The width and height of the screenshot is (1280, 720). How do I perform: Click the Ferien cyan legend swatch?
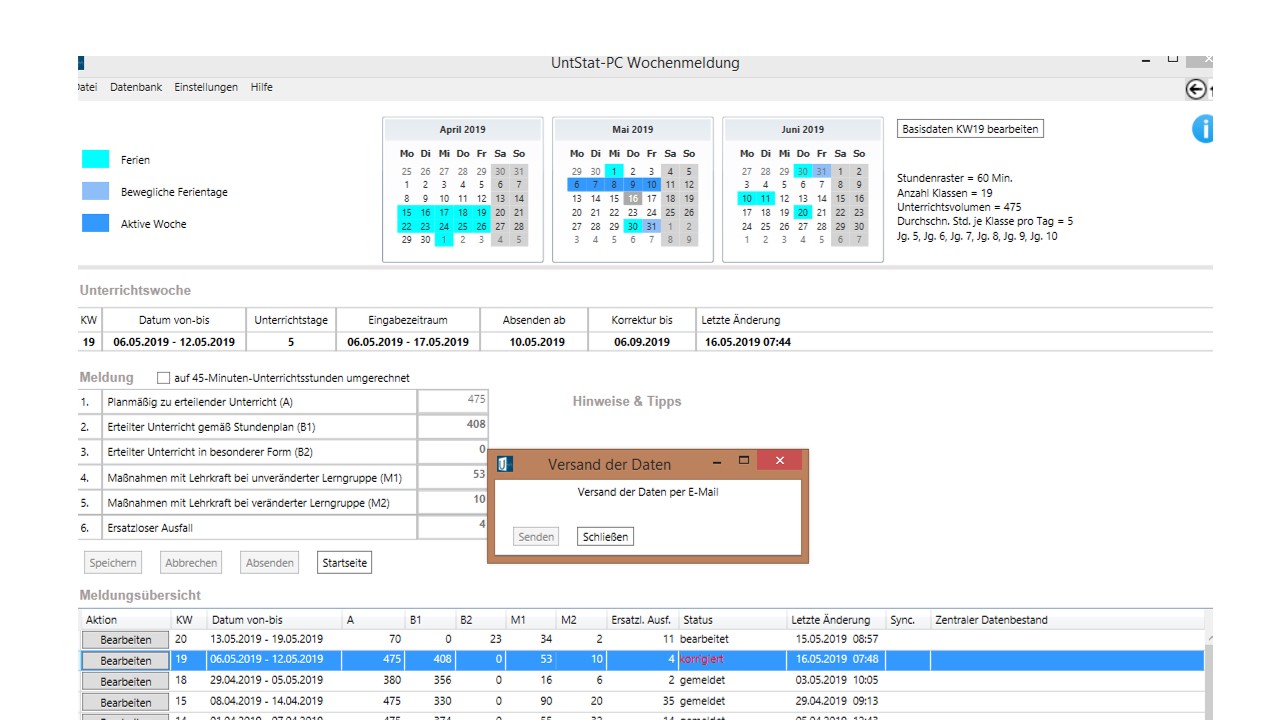point(95,159)
